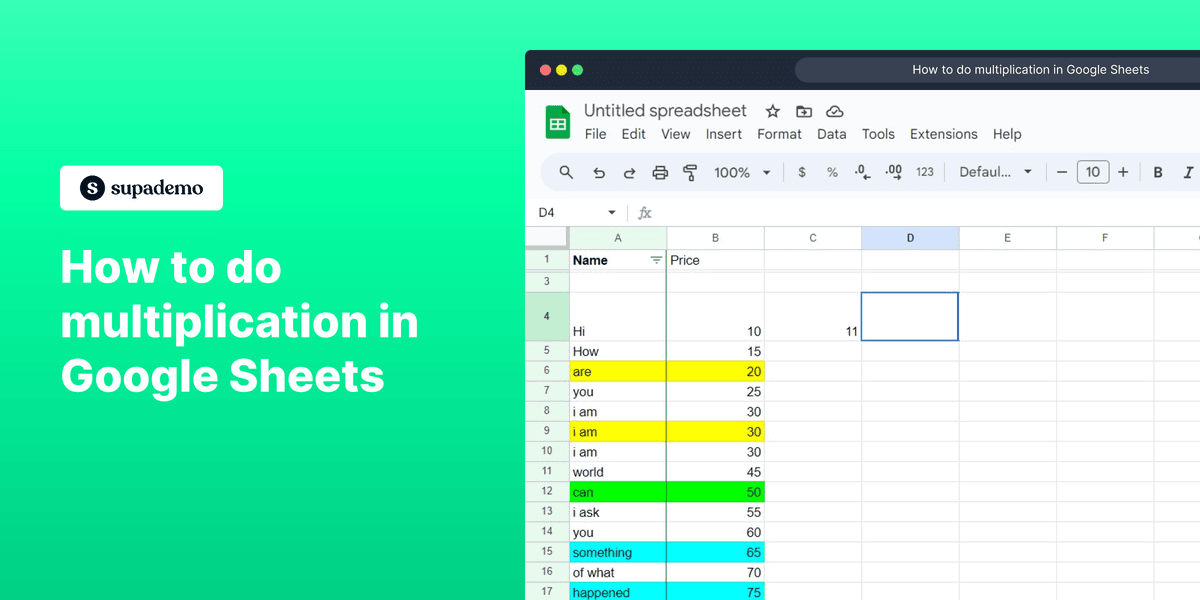Image resolution: width=1200 pixels, height=600 pixels.
Task: Toggle bold formatting
Action: coord(1157,172)
